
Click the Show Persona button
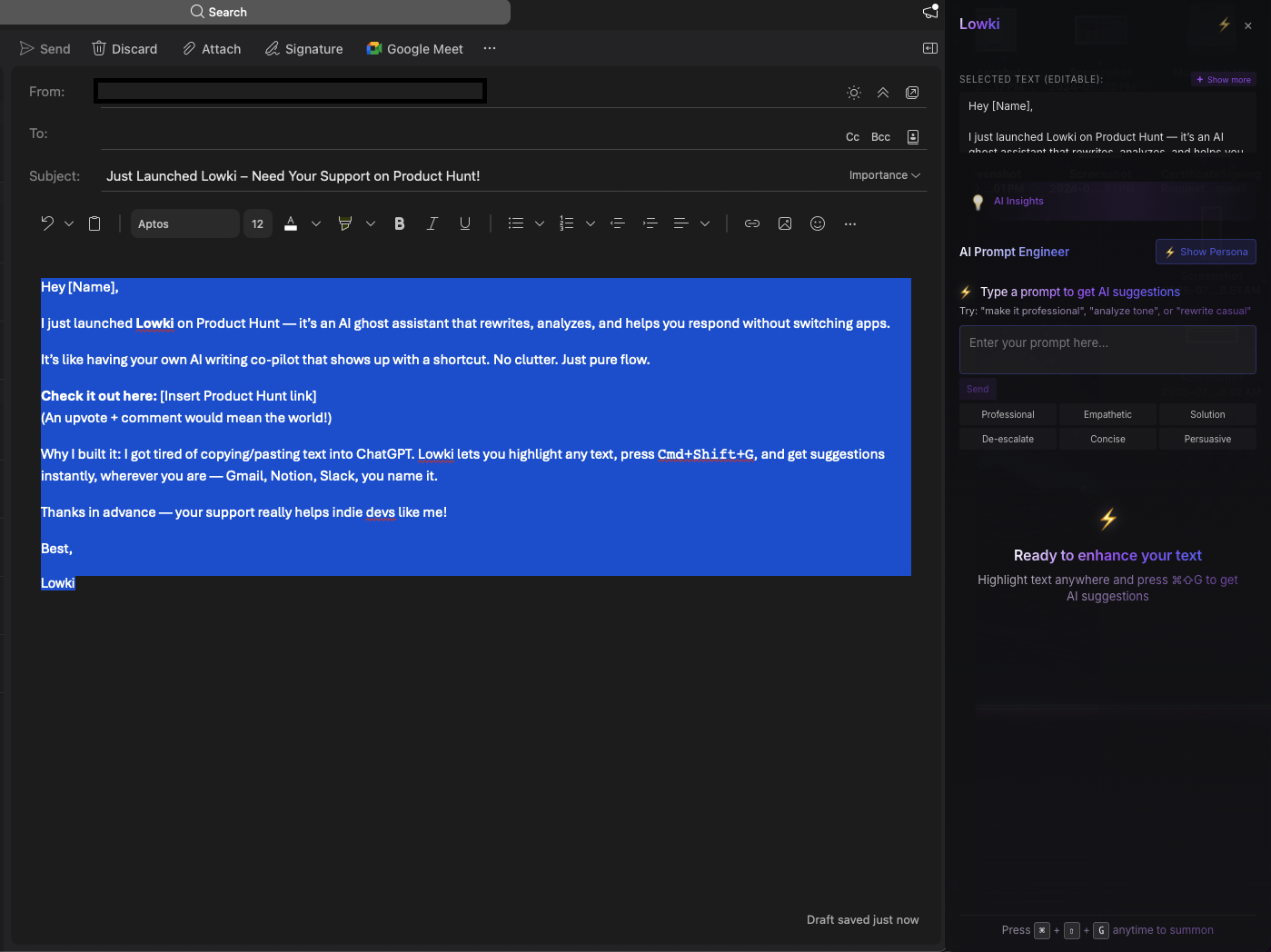[x=1206, y=252]
